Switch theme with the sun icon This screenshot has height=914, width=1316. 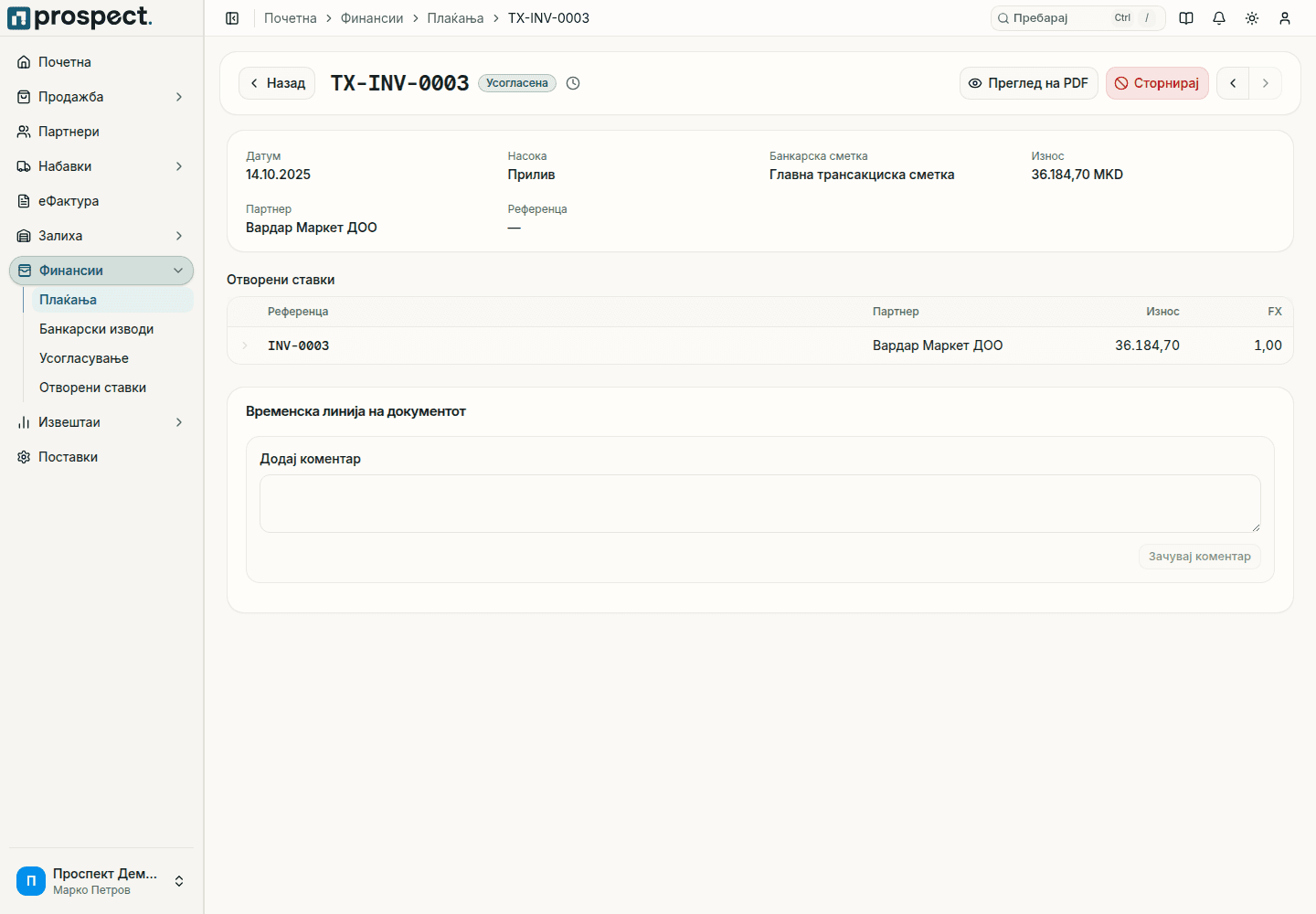[1252, 18]
